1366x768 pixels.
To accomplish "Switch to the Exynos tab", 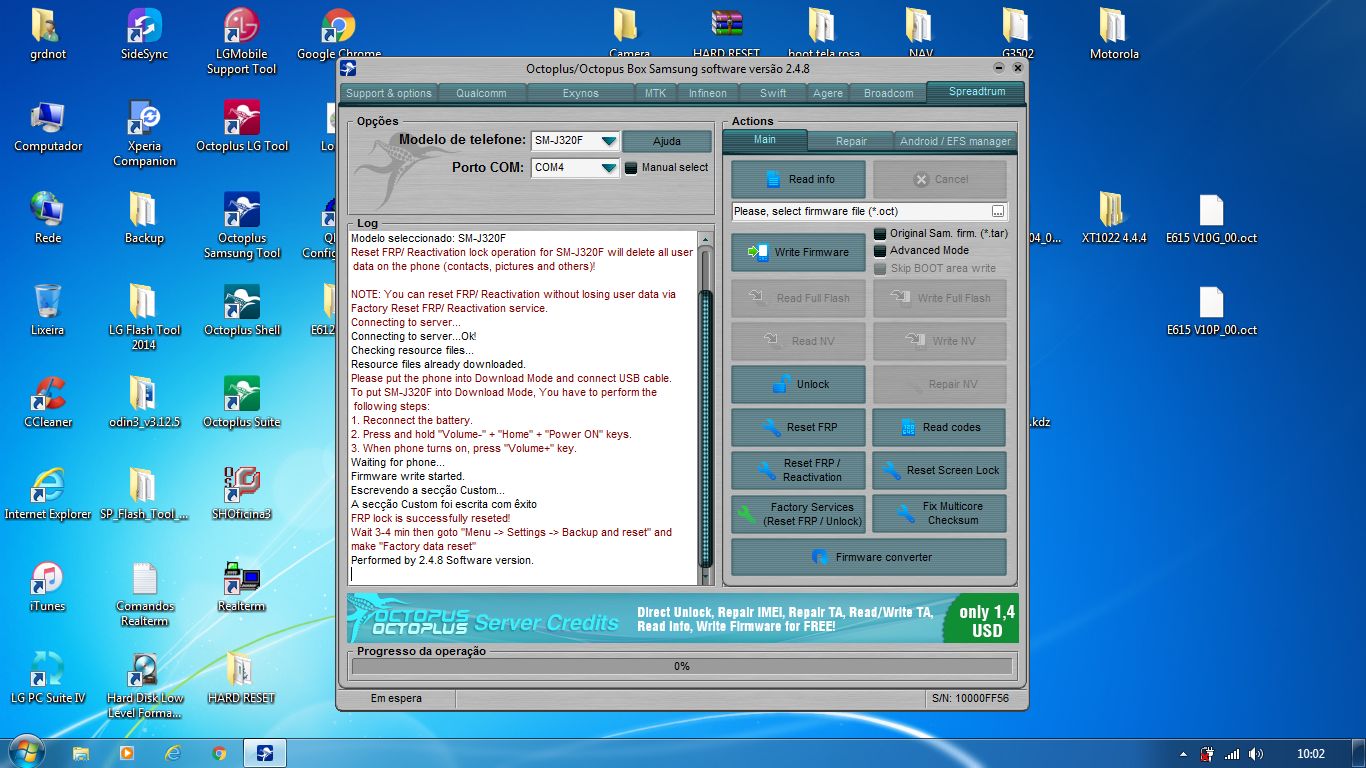I will click(580, 93).
